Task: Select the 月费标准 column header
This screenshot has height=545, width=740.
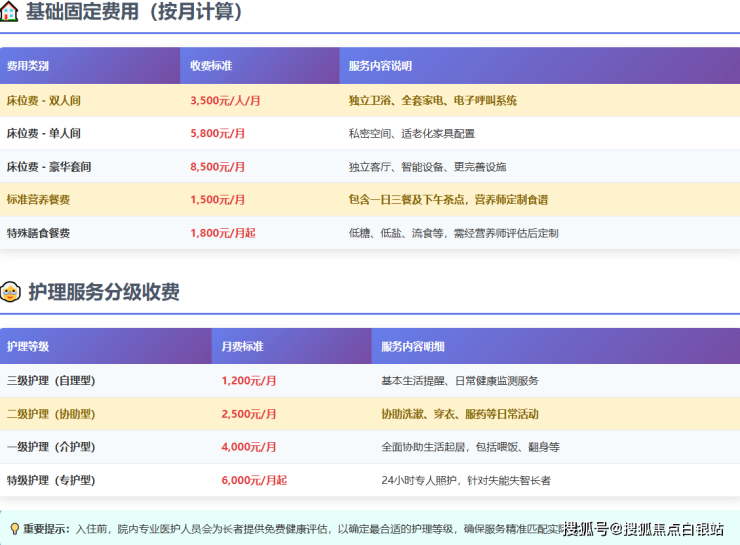Action: pyautogui.click(x=242, y=347)
